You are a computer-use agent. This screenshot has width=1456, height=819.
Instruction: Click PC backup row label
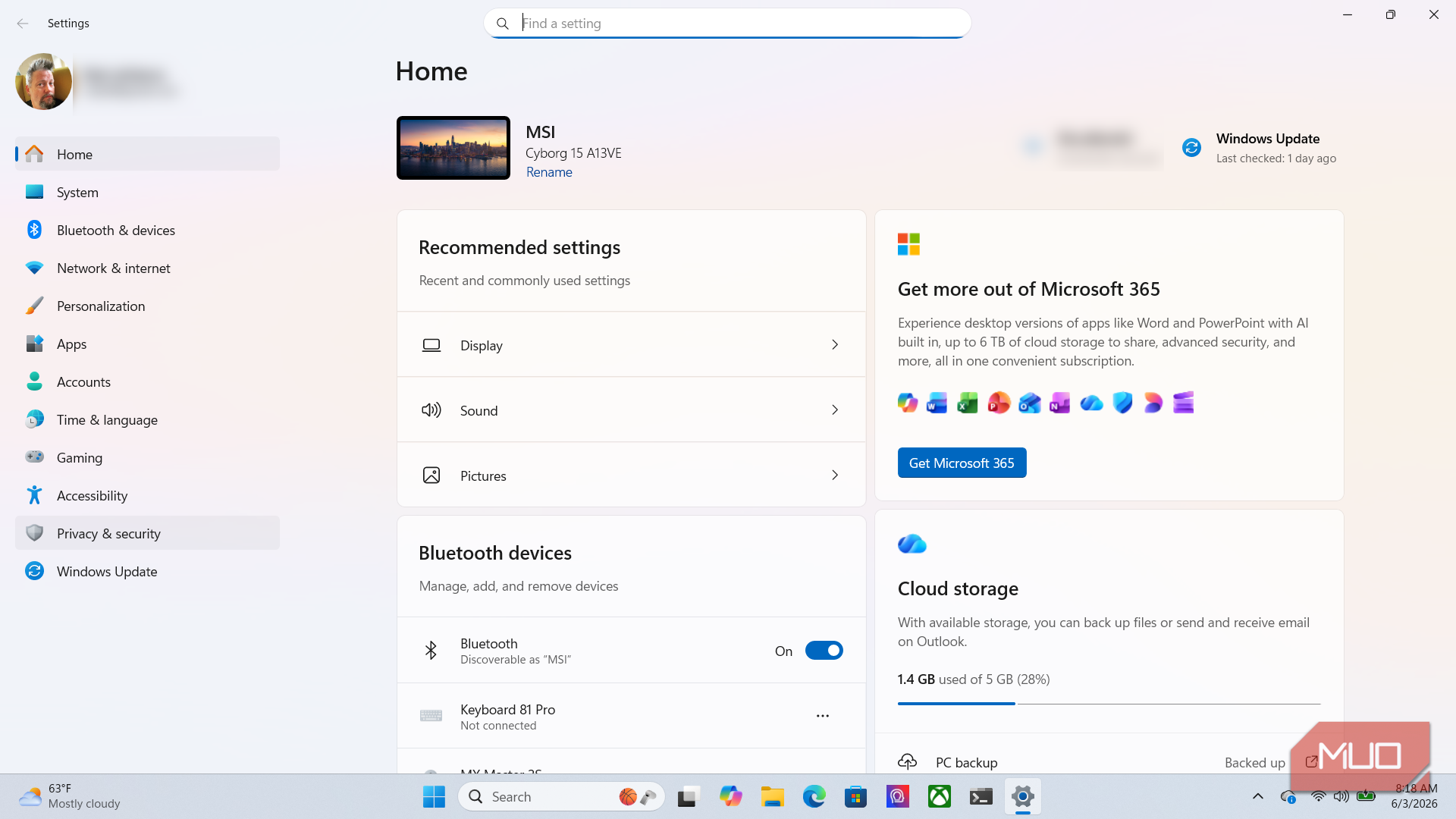click(966, 762)
